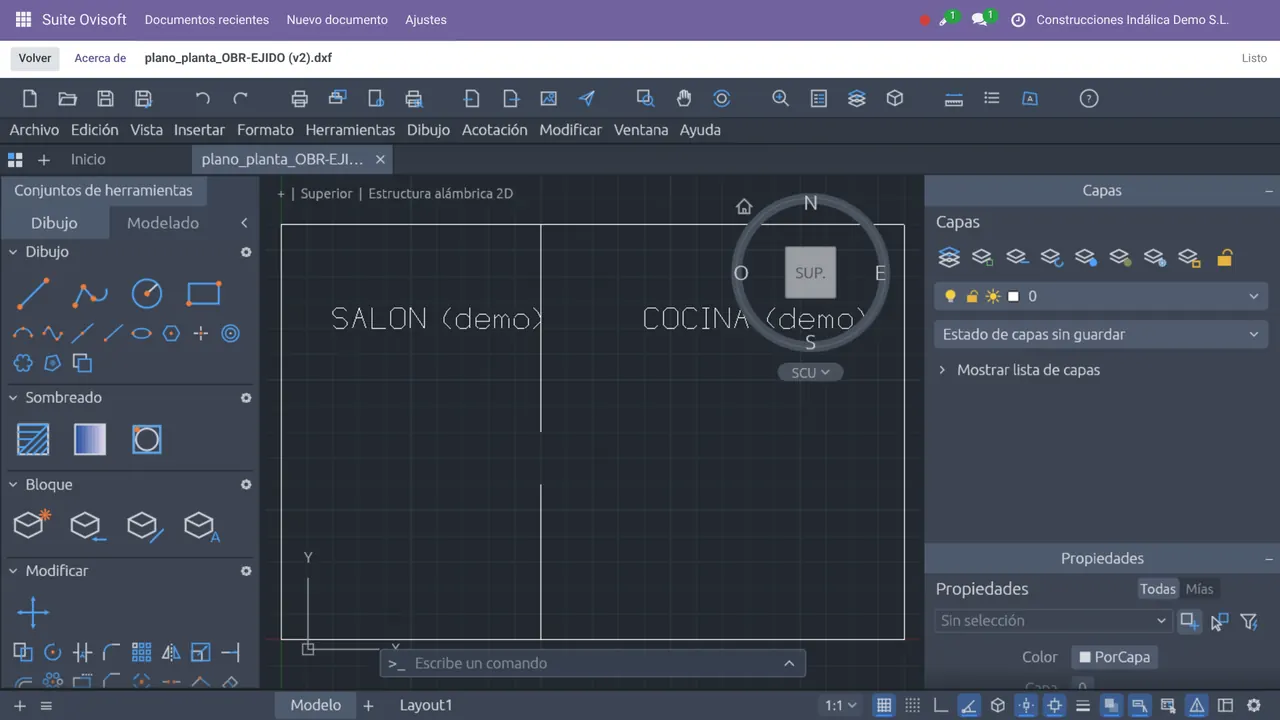Image resolution: width=1280 pixels, height=720 pixels.
Task: Open the 1:1 scale dropdown
Action: tap(840, 705)
